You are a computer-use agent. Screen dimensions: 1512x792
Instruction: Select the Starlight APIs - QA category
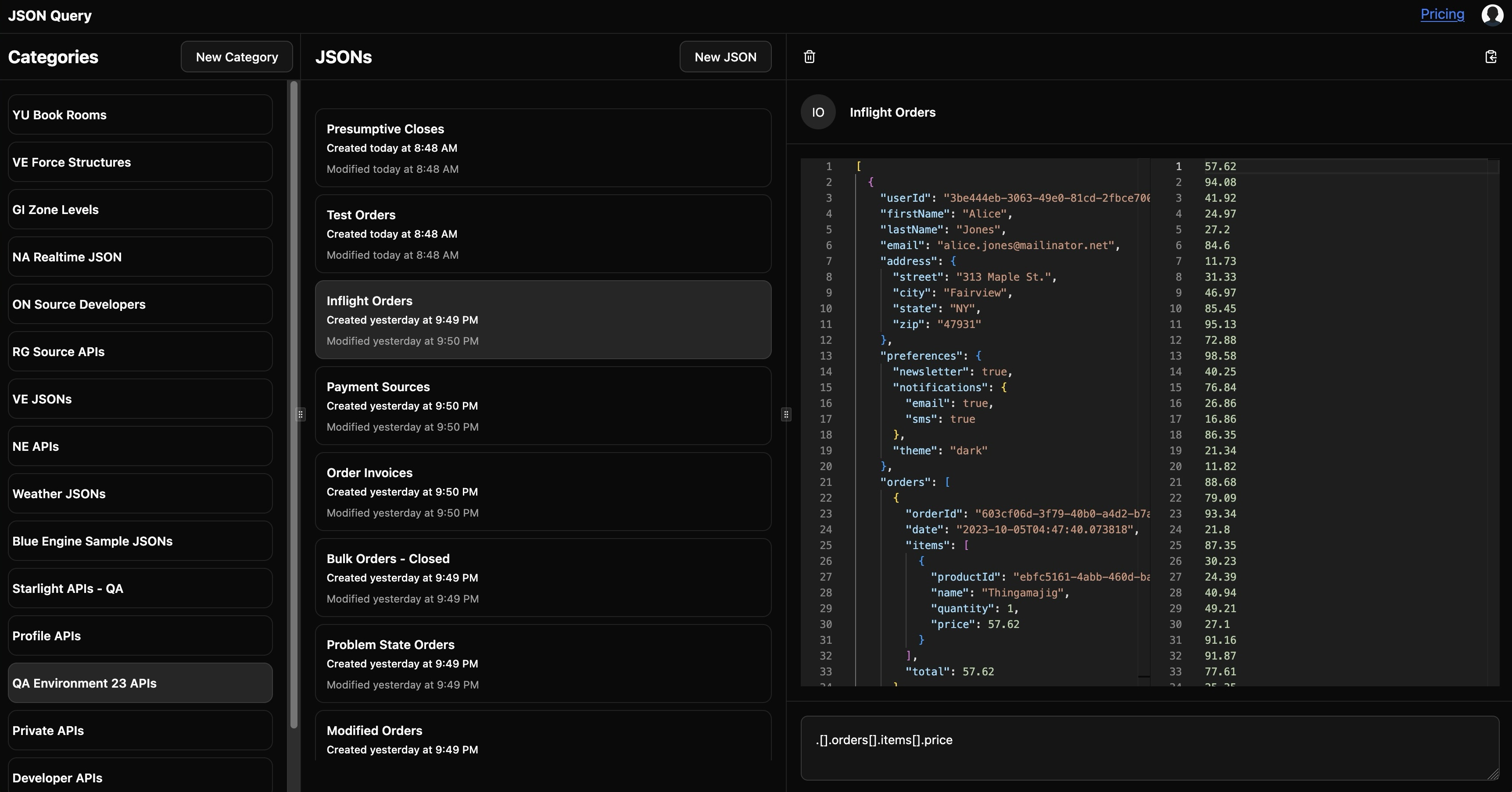click(140, 589)
